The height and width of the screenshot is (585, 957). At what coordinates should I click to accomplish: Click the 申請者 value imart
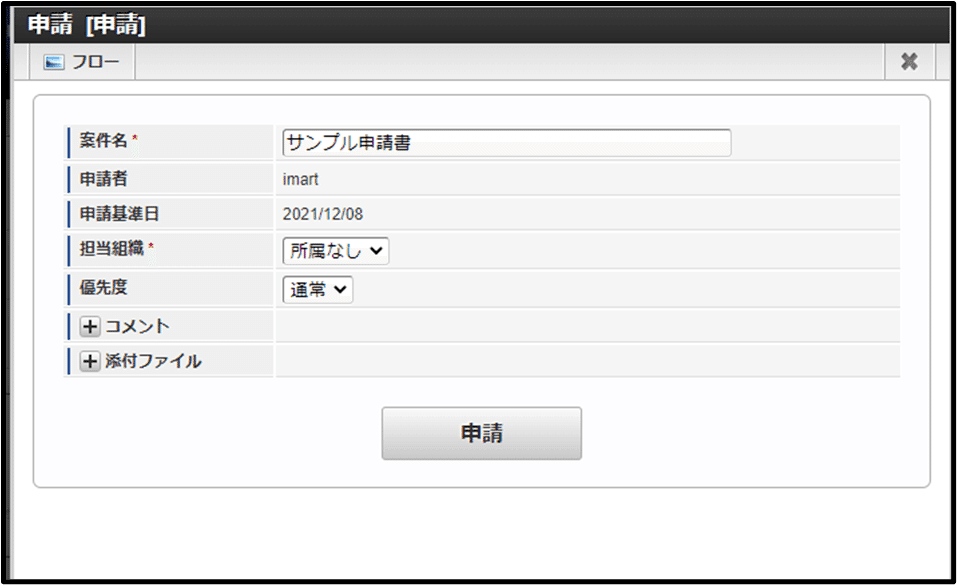[x=301, y=179]
